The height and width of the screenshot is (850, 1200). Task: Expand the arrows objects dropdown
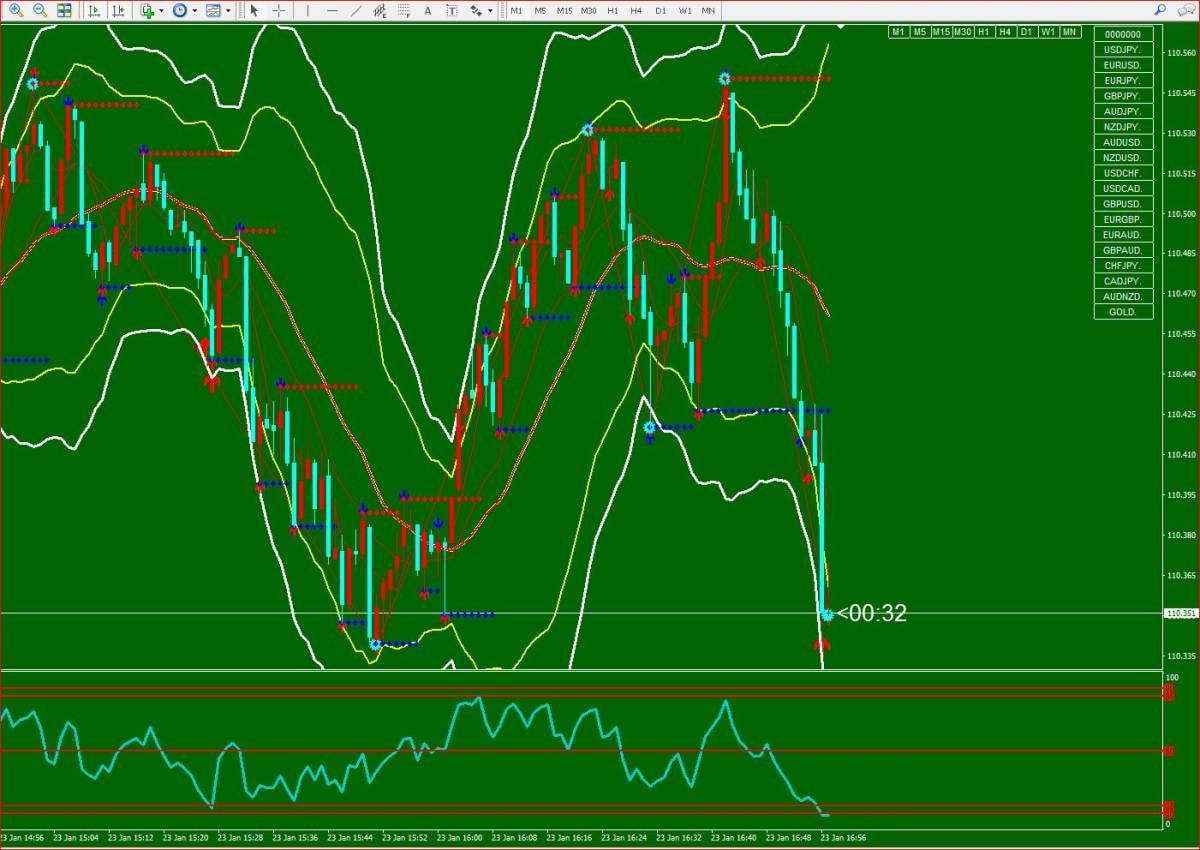[490, 10]
